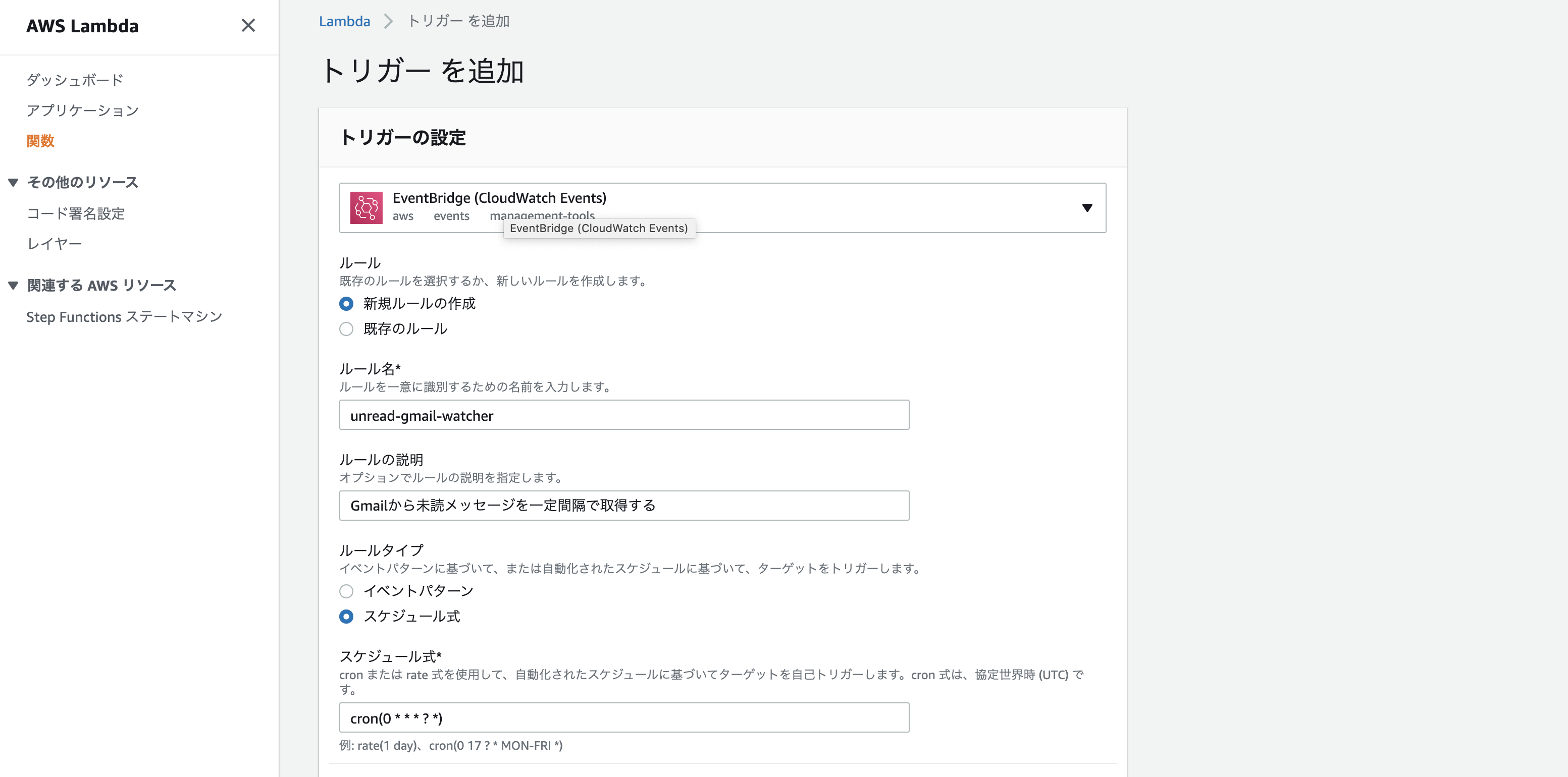Click the トリガーの設定 heading

[x=403, y=138]
